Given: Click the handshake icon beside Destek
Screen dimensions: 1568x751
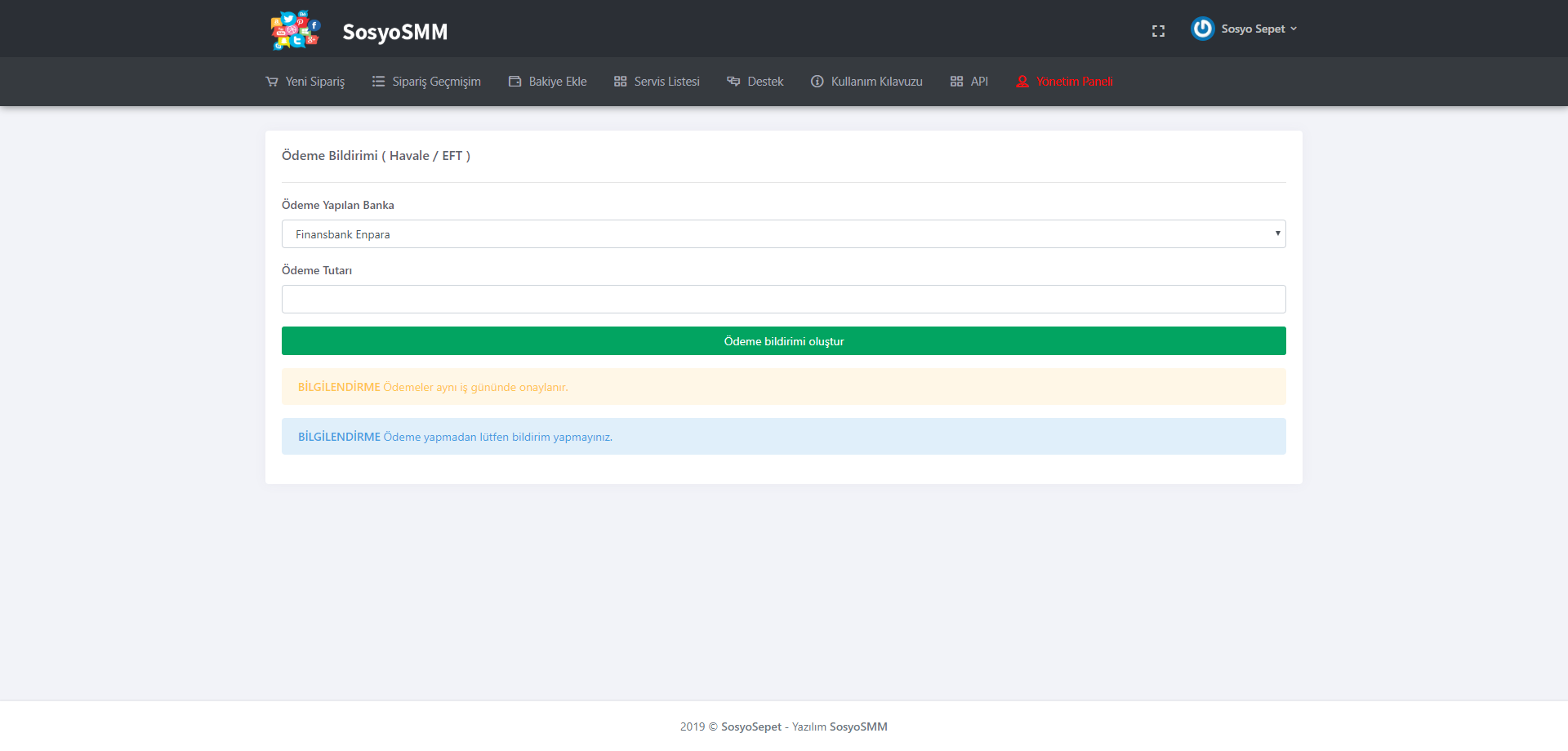Looking at the screenshot, I should (733, 82).
